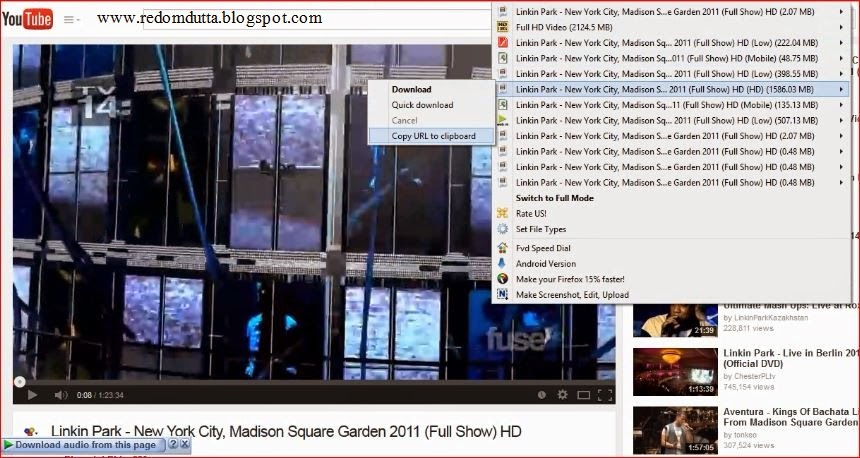Open the 1:13:39 duration video thumbnail
Screen dimensions: 860x458
[675, 372]
